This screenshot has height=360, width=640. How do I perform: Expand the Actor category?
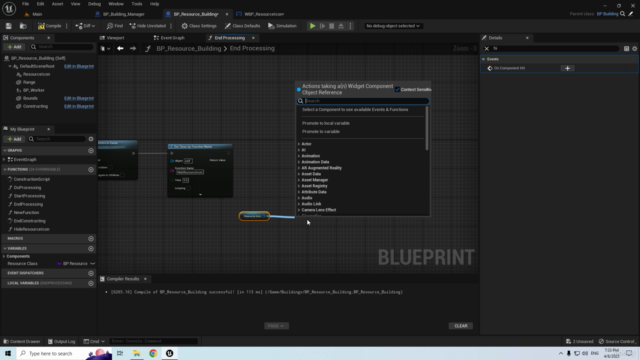pyautogui.click(x=299, y=144)
